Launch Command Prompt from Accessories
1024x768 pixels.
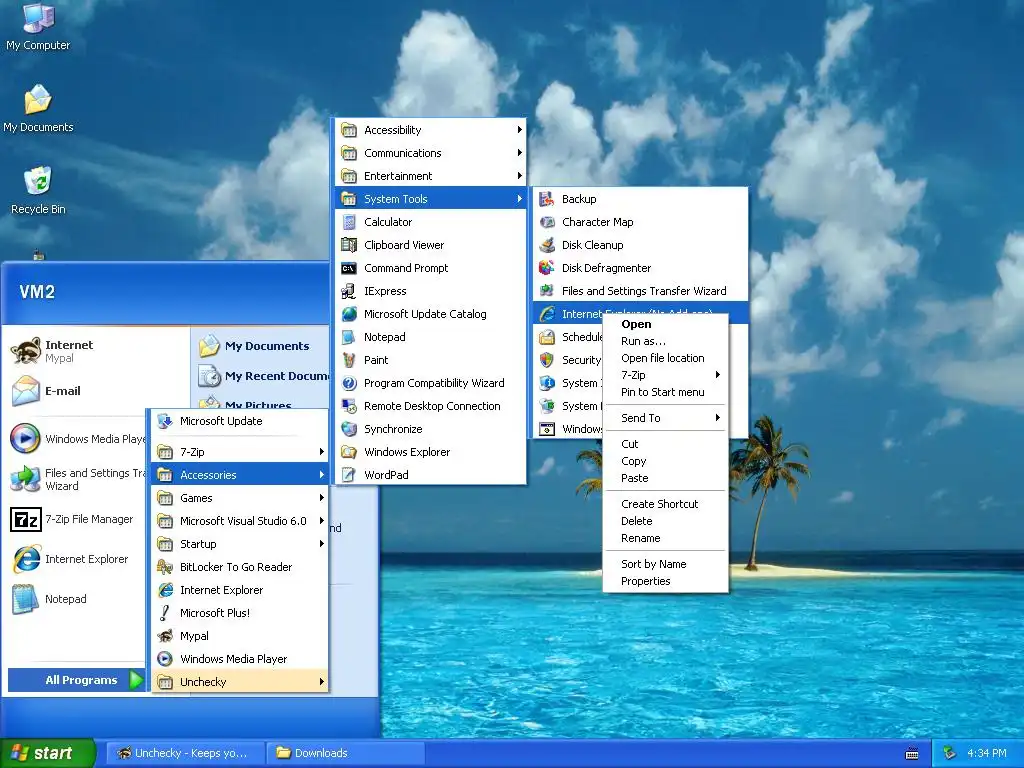pyautogui.click(x=430, y=268)
